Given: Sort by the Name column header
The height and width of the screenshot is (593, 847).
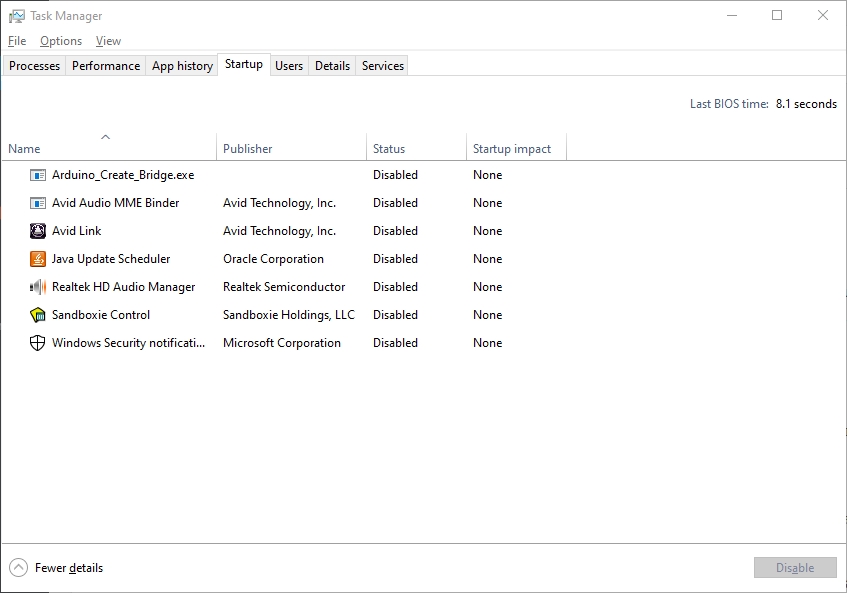Looking at the screenshot, I should click(x=109, y=146).
